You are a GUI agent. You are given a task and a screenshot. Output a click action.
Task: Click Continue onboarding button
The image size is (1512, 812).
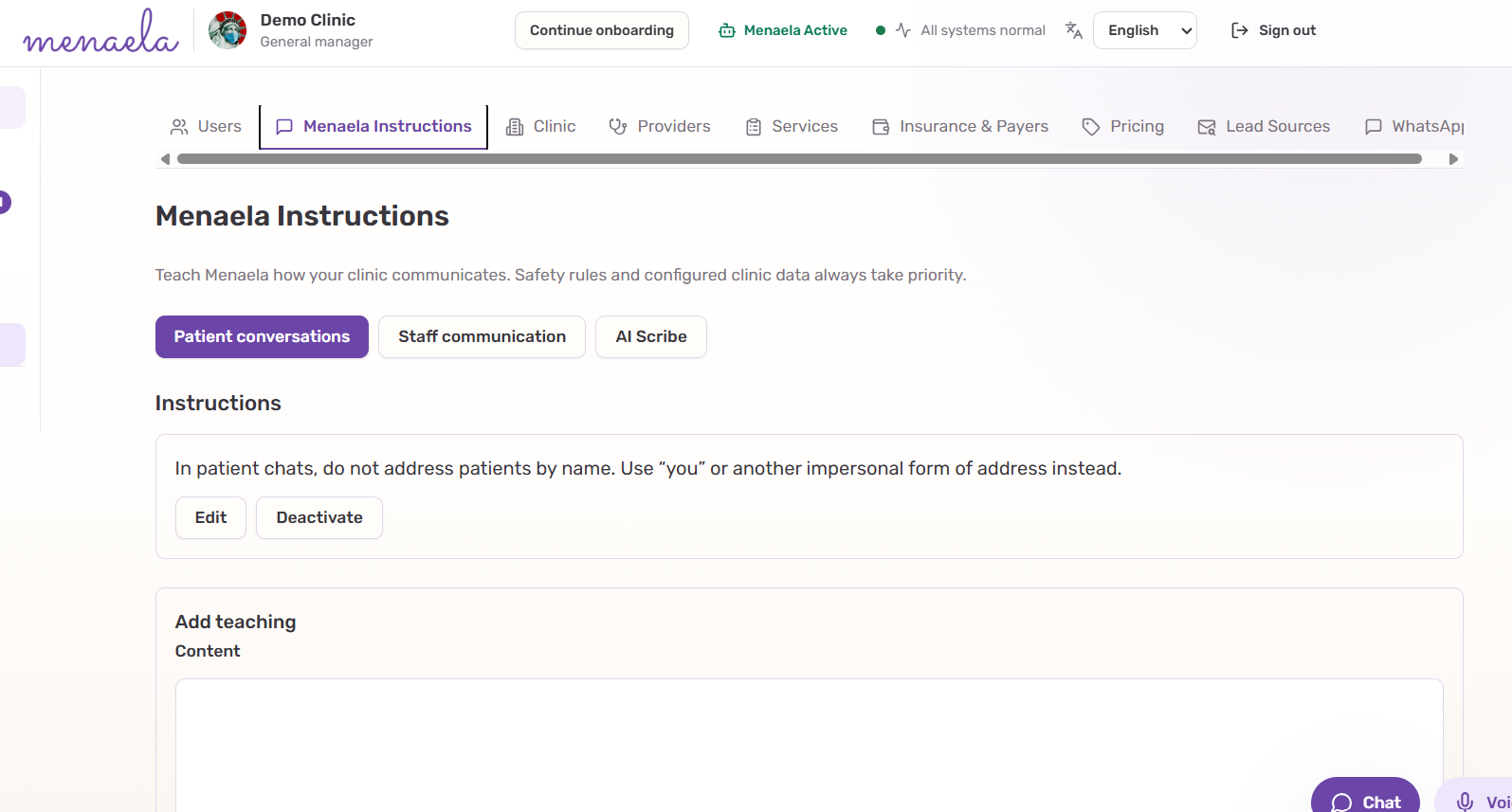pyautogui.click(x=602, y=30)
